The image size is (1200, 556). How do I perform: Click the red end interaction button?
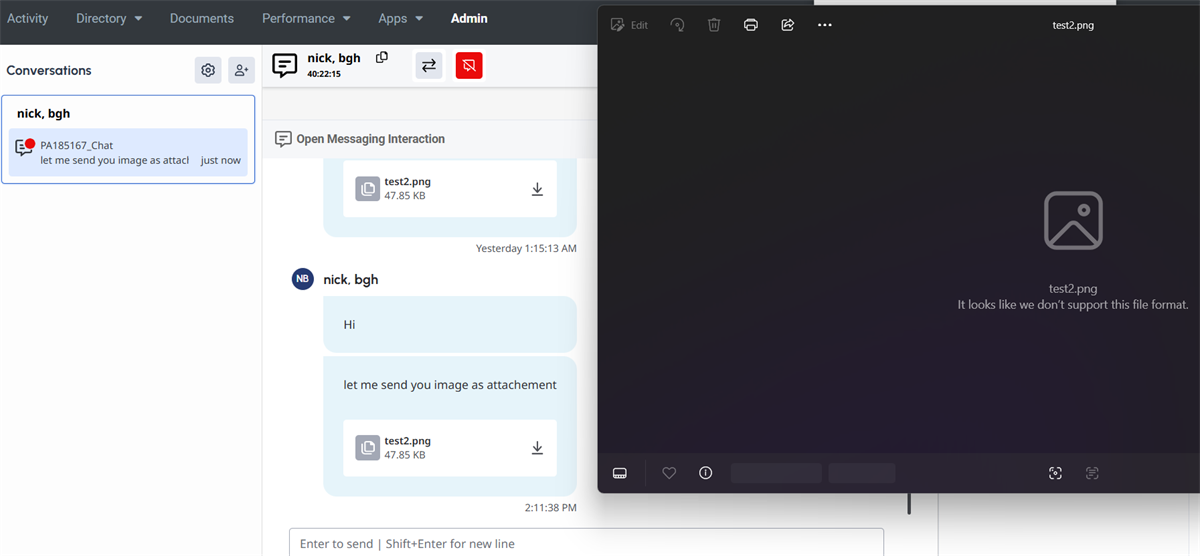tap(469, 66)
